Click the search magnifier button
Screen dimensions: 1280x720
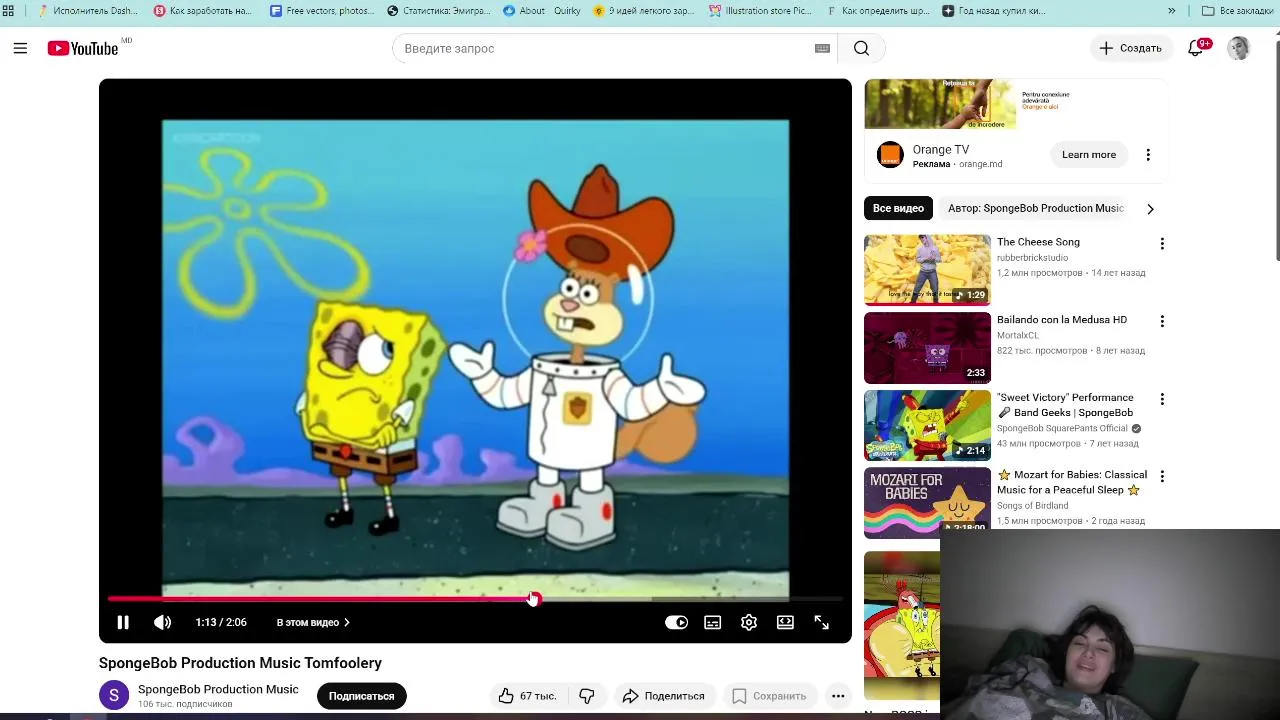[861, 48]
